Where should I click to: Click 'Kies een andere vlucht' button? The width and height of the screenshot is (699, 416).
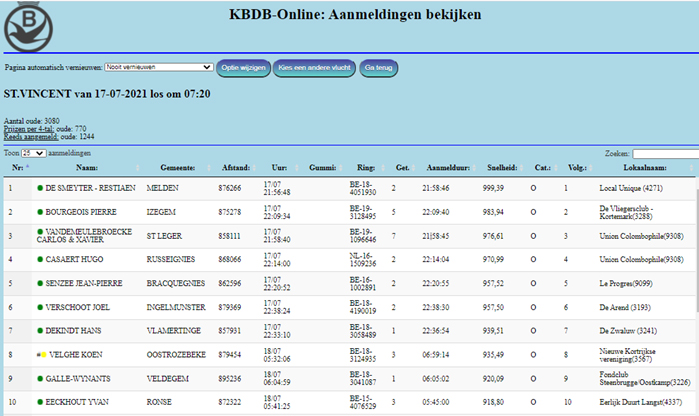click(x=314, y=68)
